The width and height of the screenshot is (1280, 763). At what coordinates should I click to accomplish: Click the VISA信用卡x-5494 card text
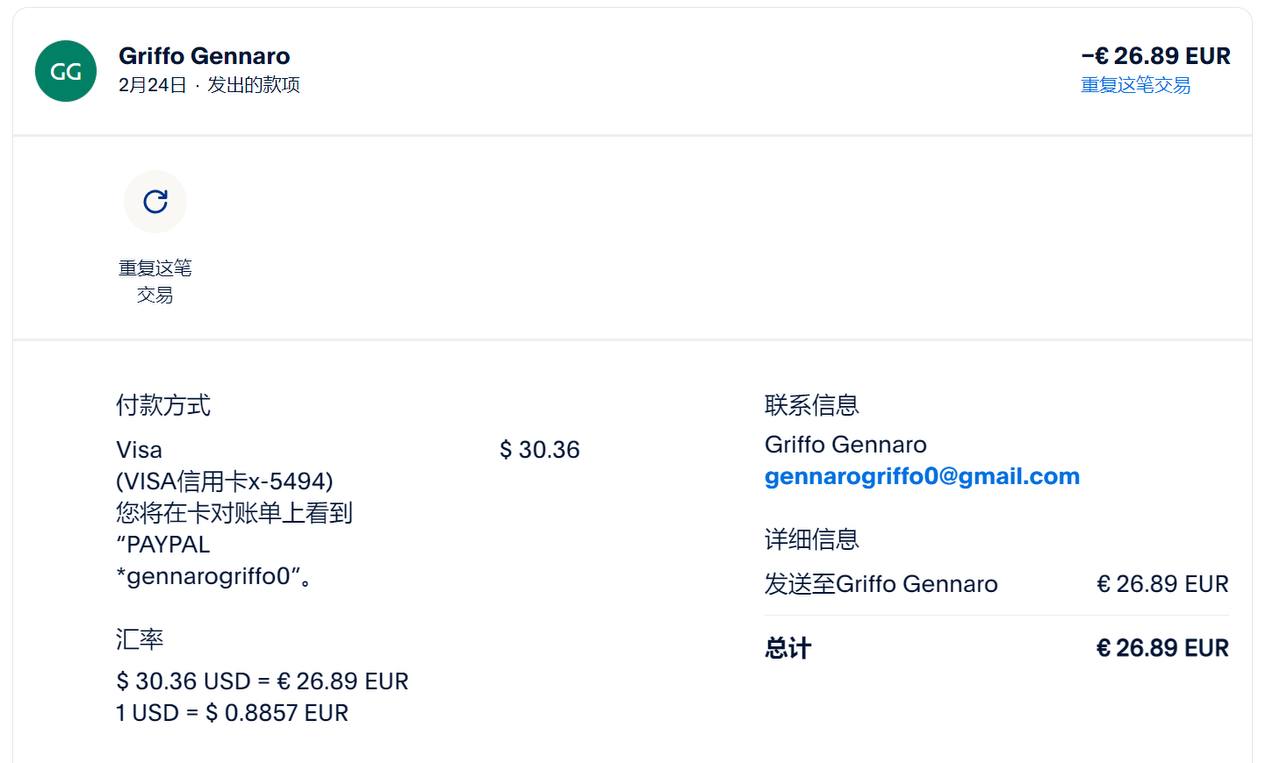click(225, 481)
